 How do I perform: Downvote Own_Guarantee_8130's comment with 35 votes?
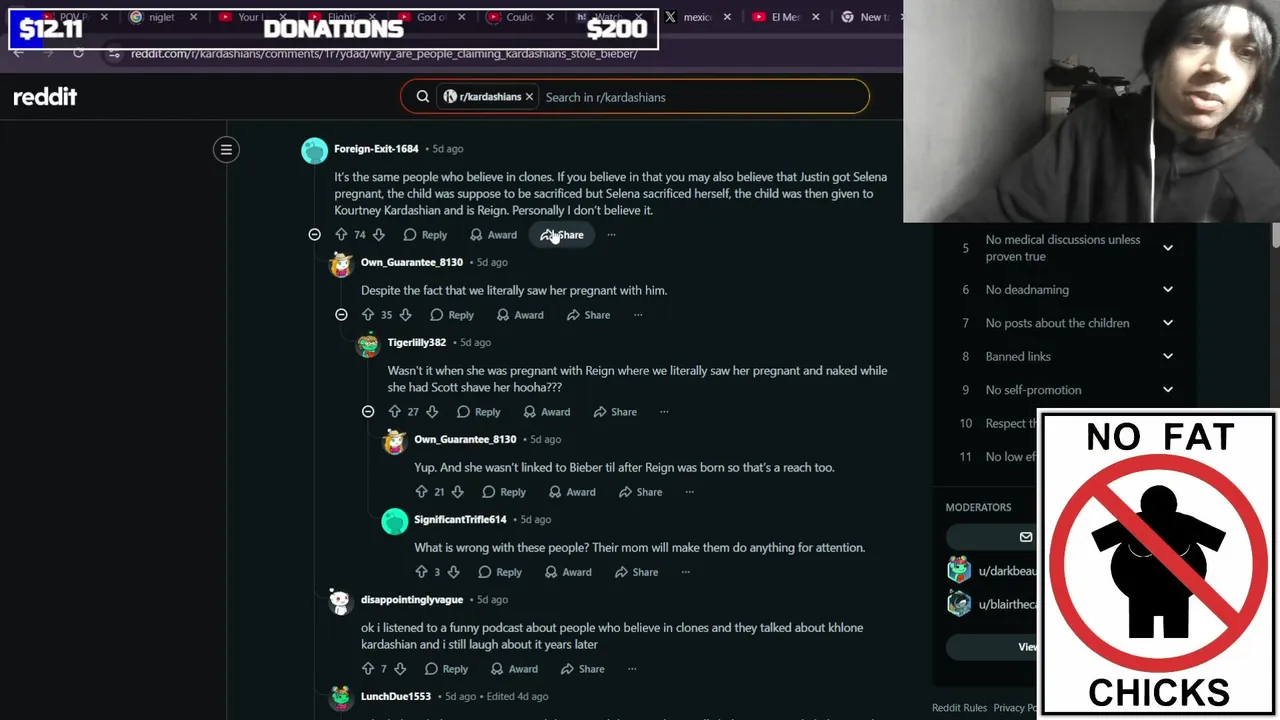(405, 315)
